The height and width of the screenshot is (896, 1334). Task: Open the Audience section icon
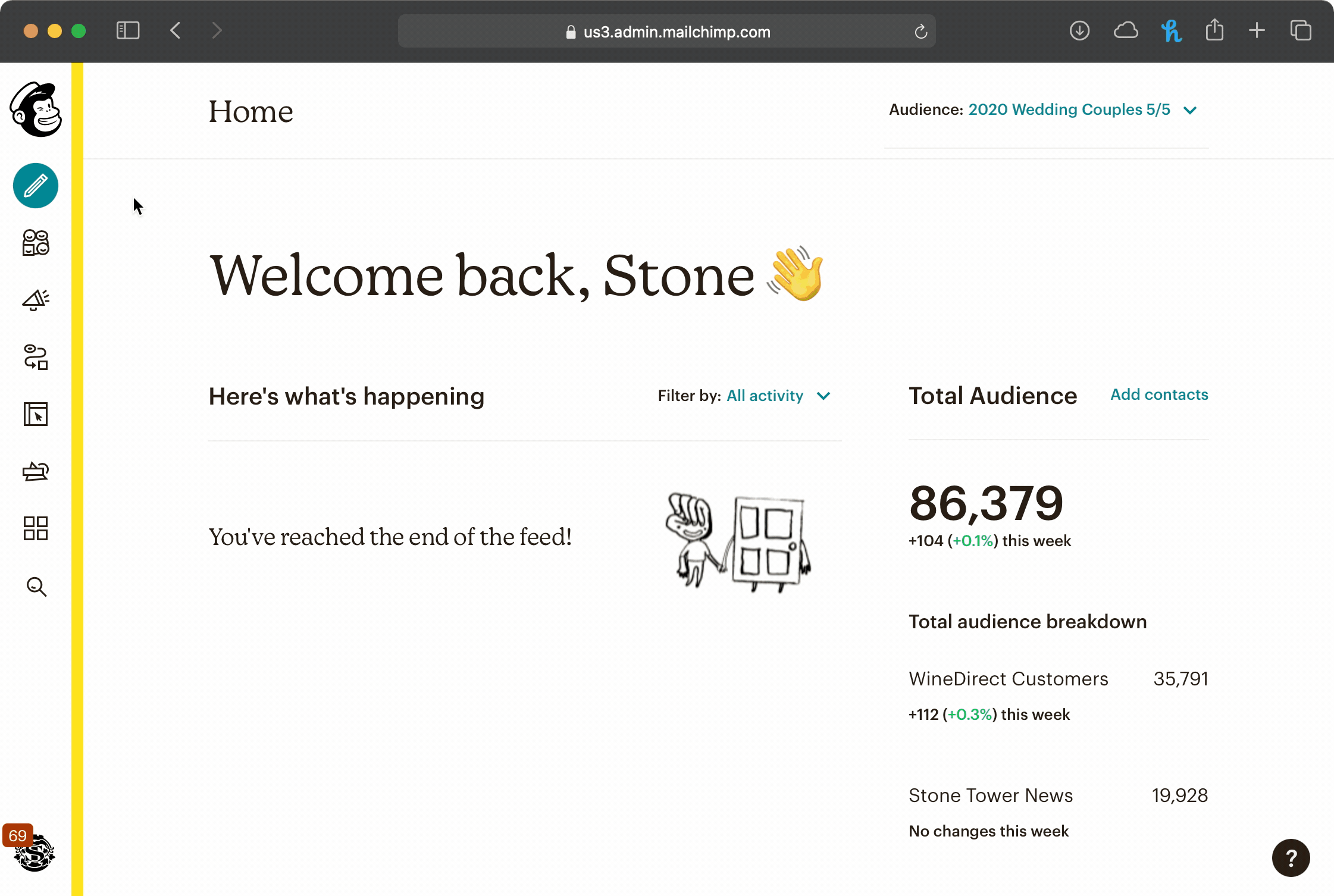pos(35,243)
